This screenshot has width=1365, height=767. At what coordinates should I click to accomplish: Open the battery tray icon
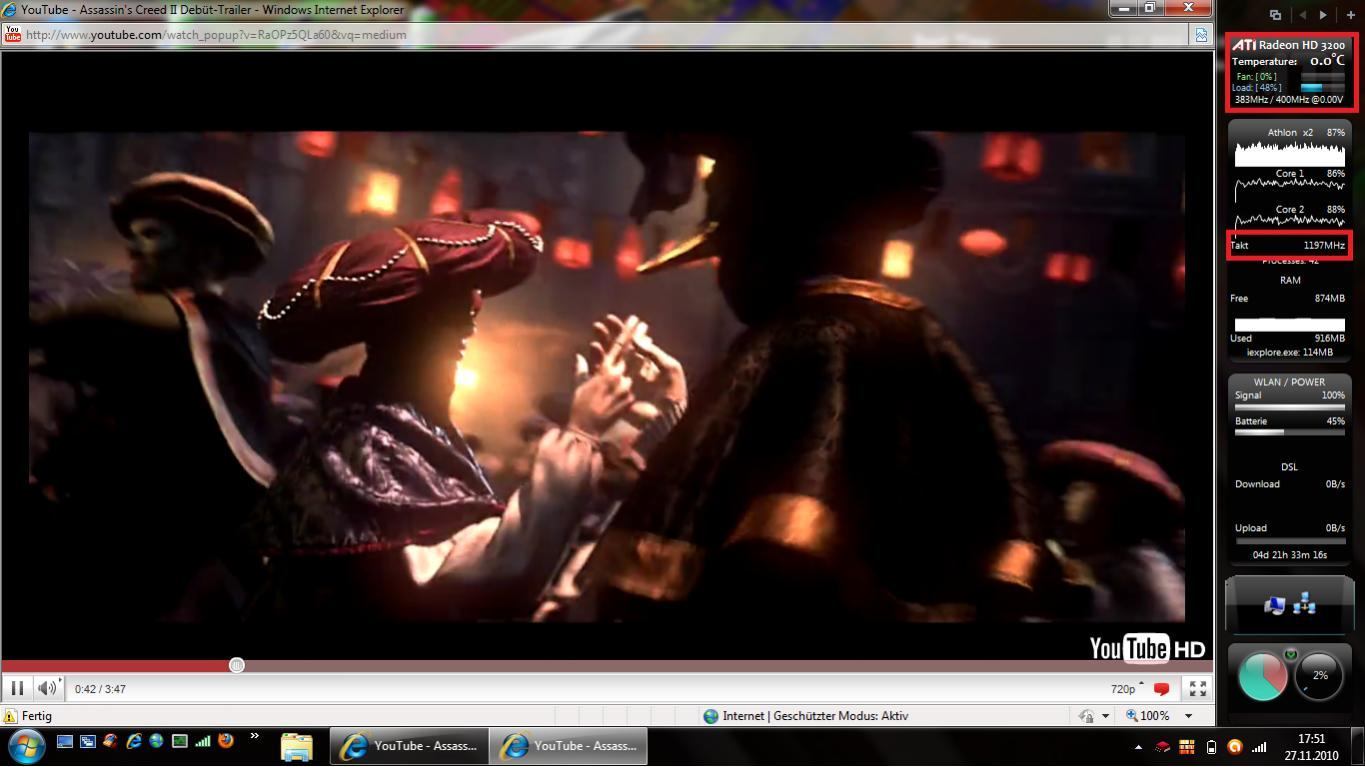coord(1211,747)
